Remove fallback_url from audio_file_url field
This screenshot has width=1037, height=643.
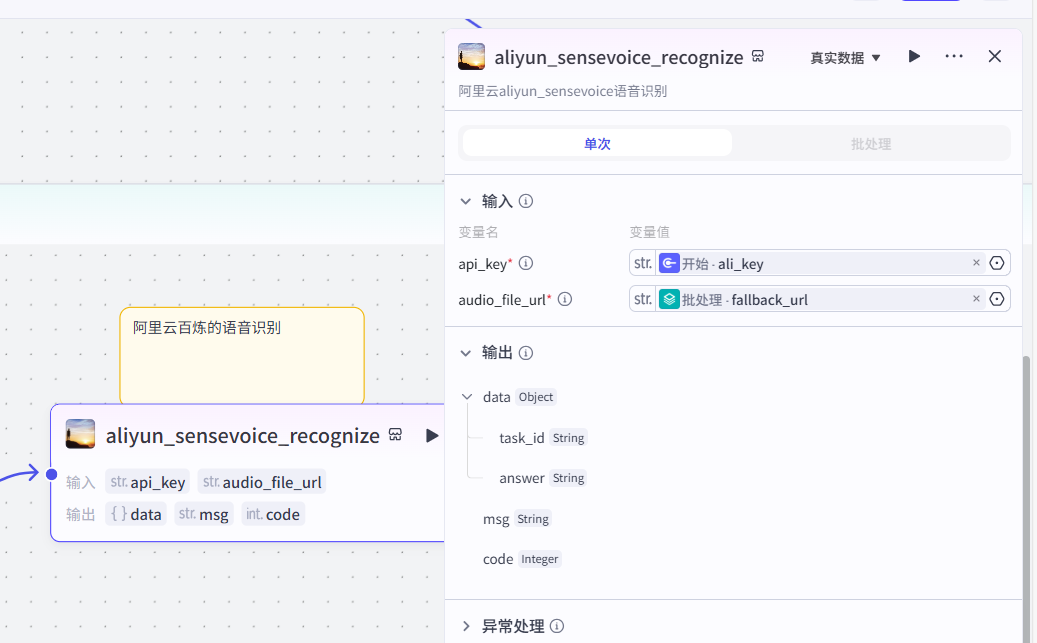[x=976, y=299]
